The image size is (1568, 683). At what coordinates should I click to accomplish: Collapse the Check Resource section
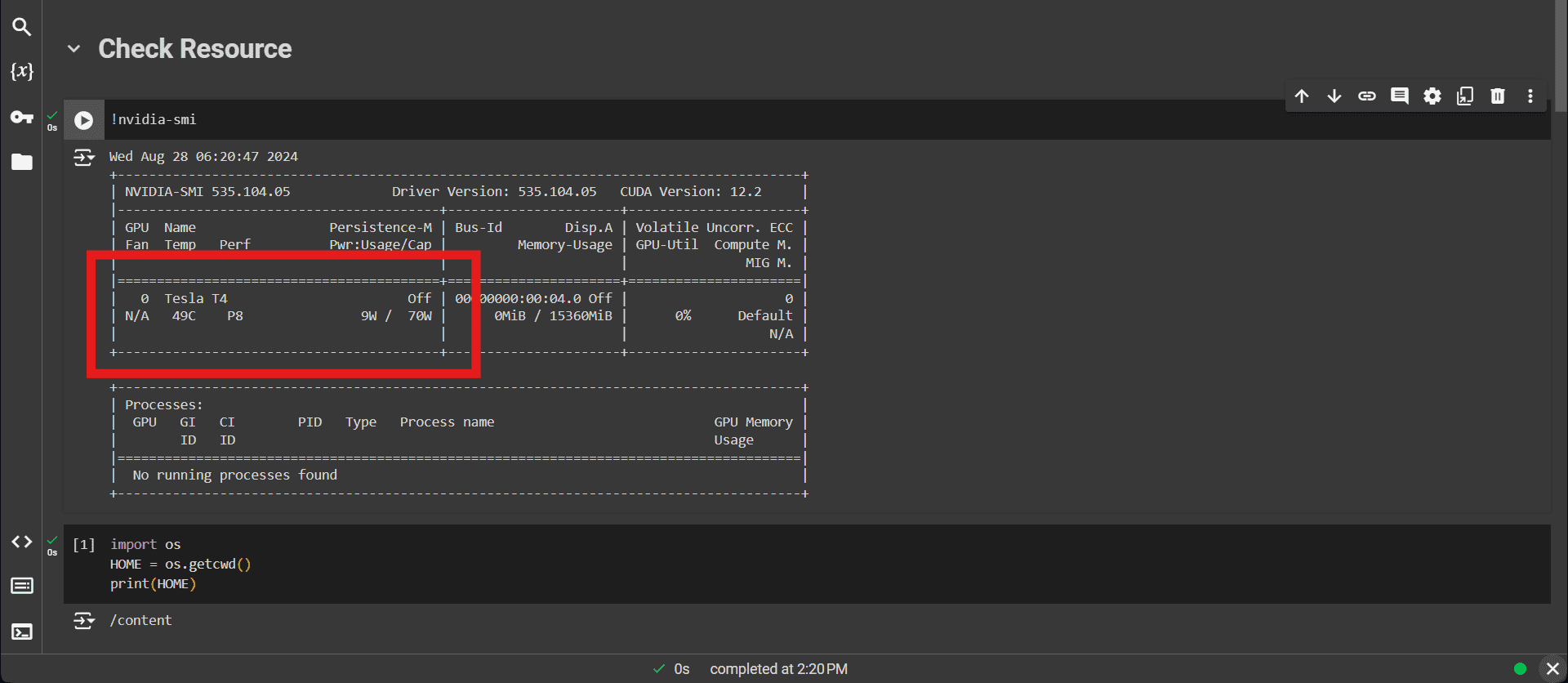tap(74, 49)
